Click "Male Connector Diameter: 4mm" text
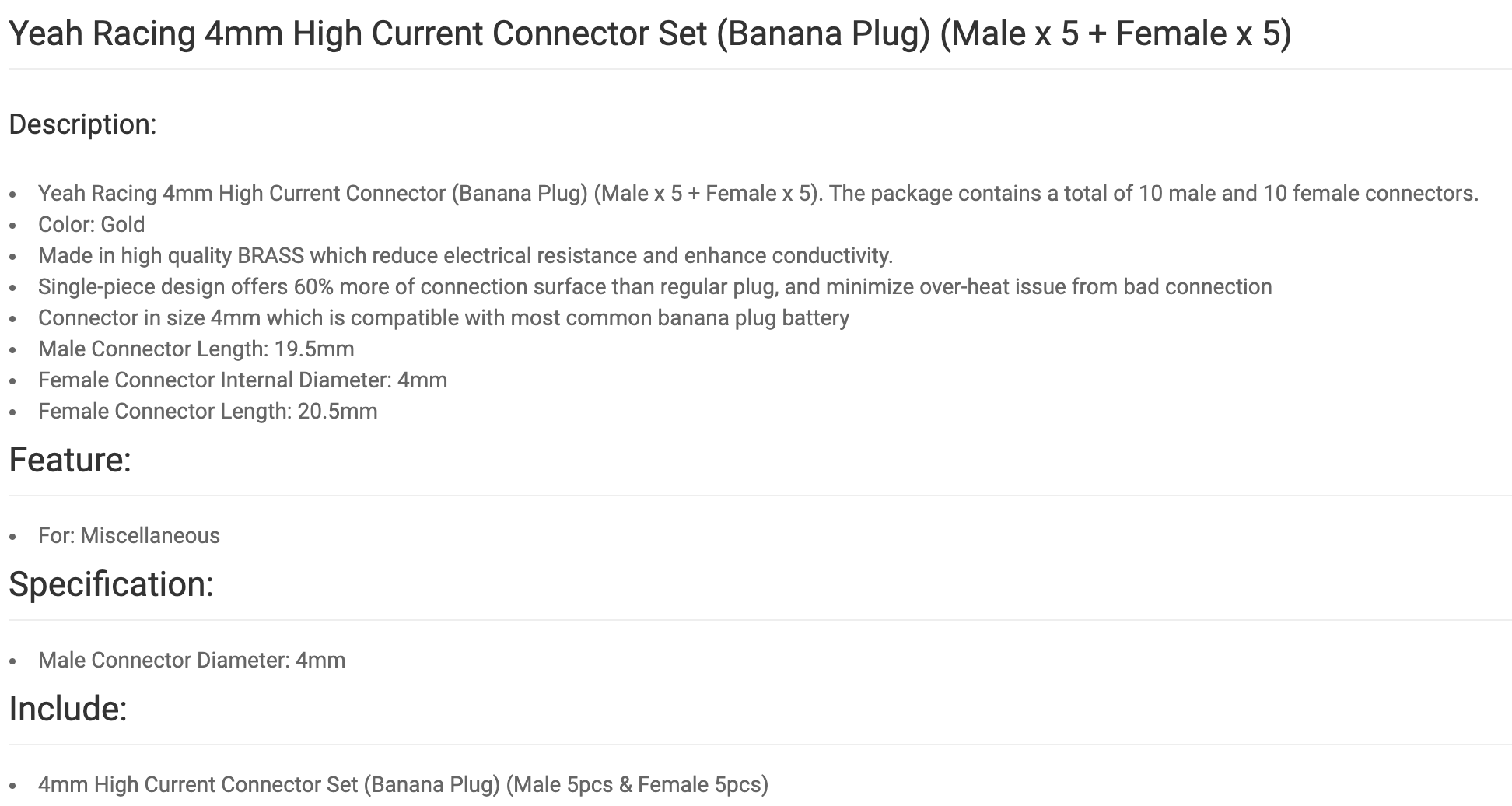Viewport: 1512px width, 806px height. pyautogui.click(x=191, y=660)
